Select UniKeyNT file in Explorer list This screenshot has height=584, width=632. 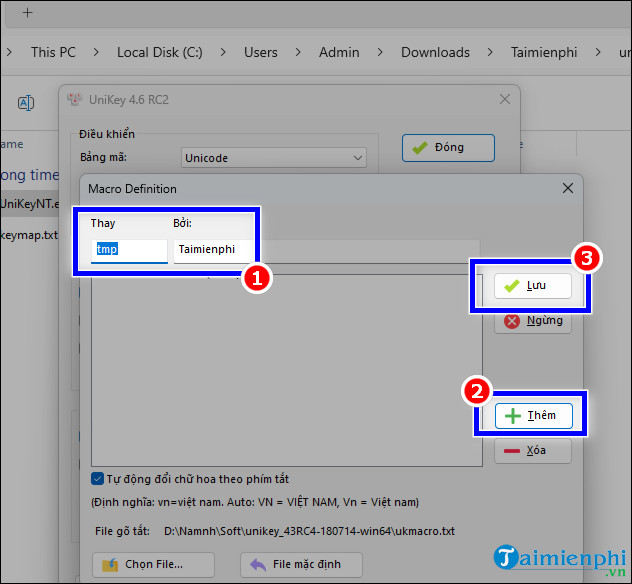[30, 204]
